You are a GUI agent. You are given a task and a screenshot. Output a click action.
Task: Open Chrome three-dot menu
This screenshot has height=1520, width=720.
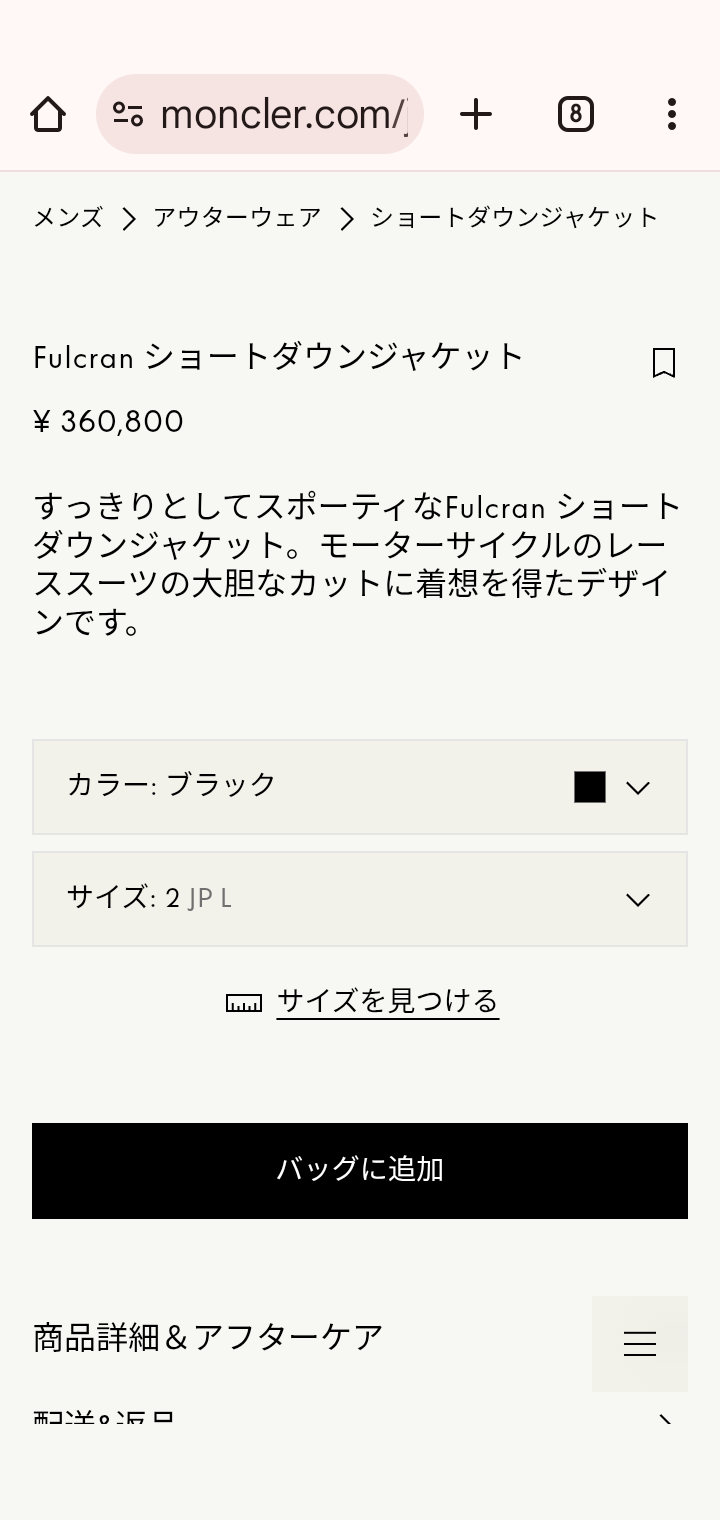[672, 114]
